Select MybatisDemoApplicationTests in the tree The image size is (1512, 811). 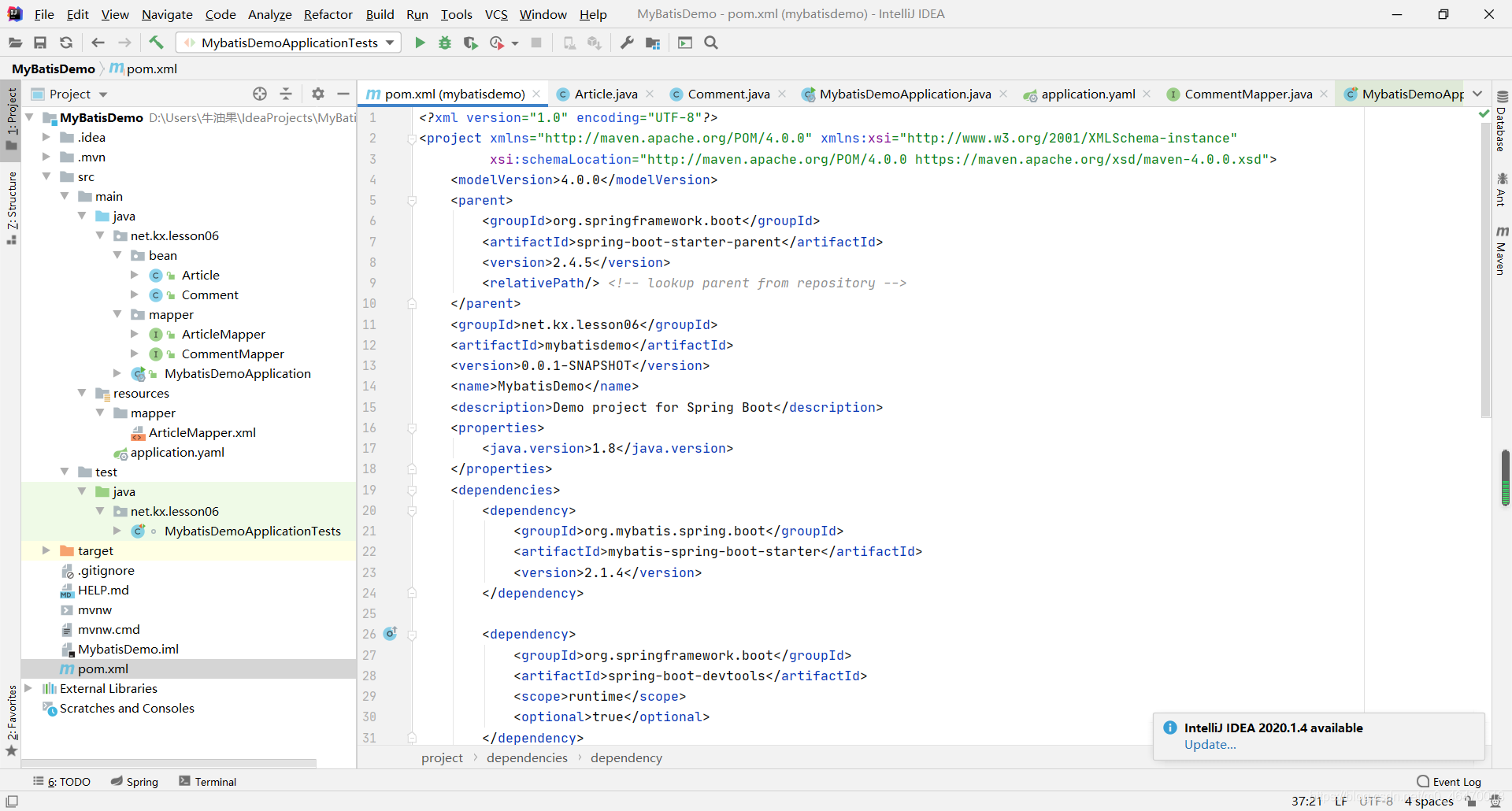[x=252, y=531]
